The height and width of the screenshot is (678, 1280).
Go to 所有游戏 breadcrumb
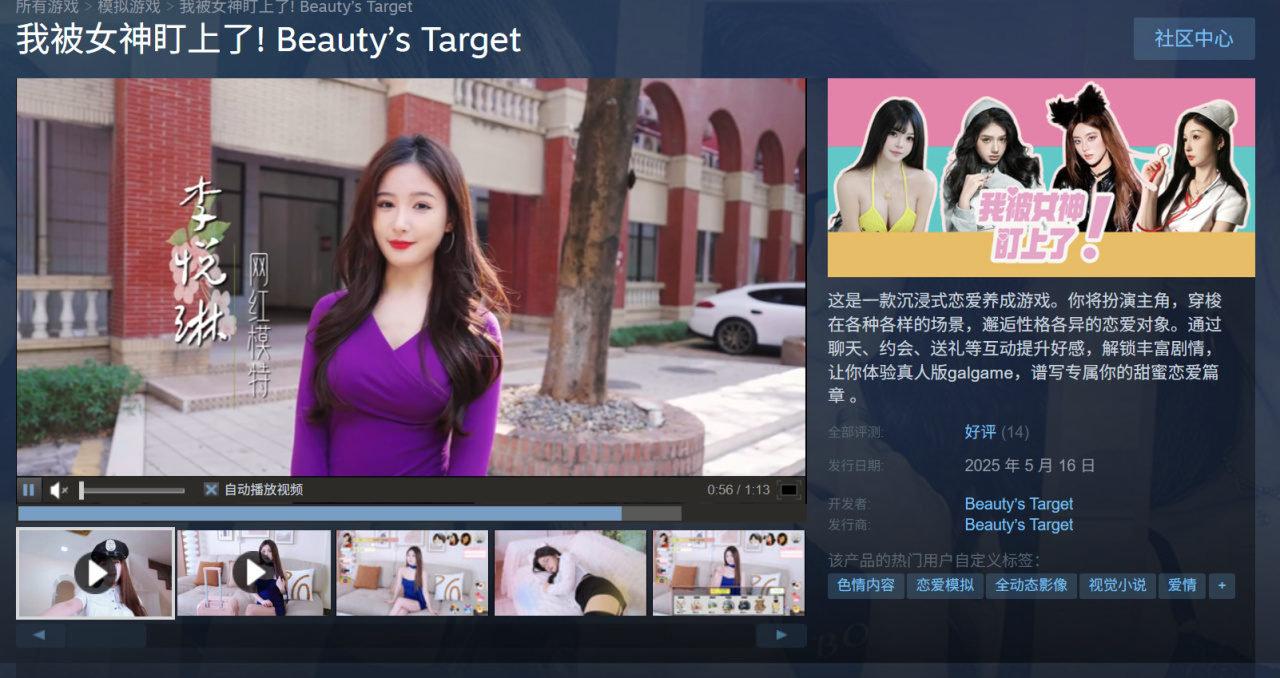click(46, 7)
